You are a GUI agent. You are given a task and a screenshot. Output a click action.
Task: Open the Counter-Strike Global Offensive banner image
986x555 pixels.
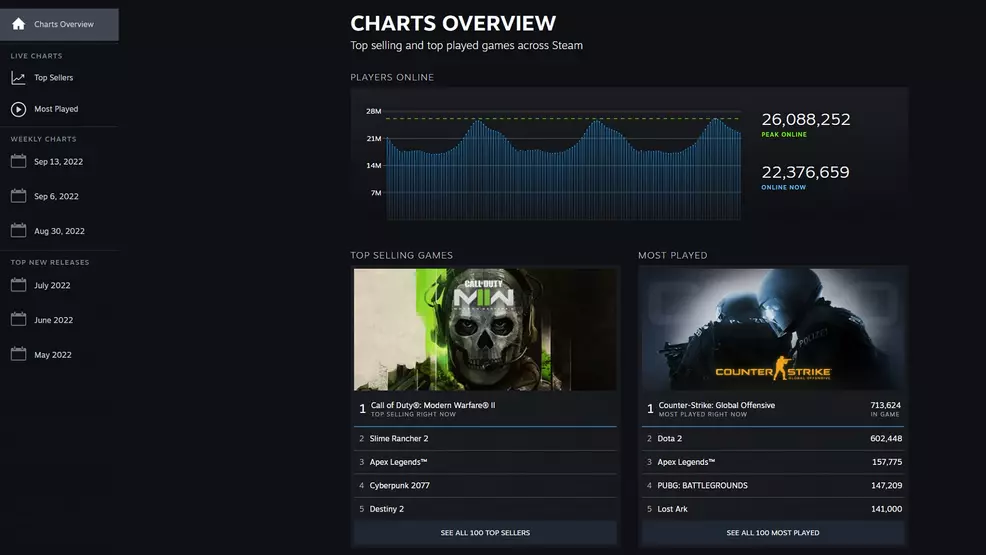click(773, 330)
